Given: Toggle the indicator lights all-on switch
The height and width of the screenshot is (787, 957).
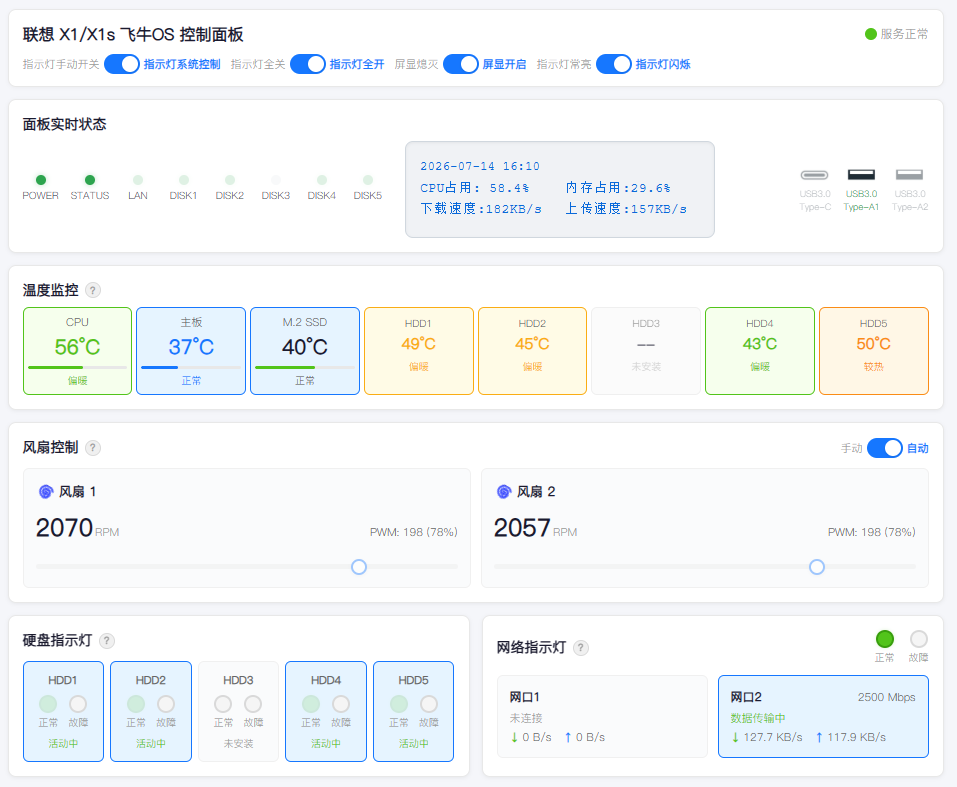Looking at the screenshot, I should click(308, 64).
